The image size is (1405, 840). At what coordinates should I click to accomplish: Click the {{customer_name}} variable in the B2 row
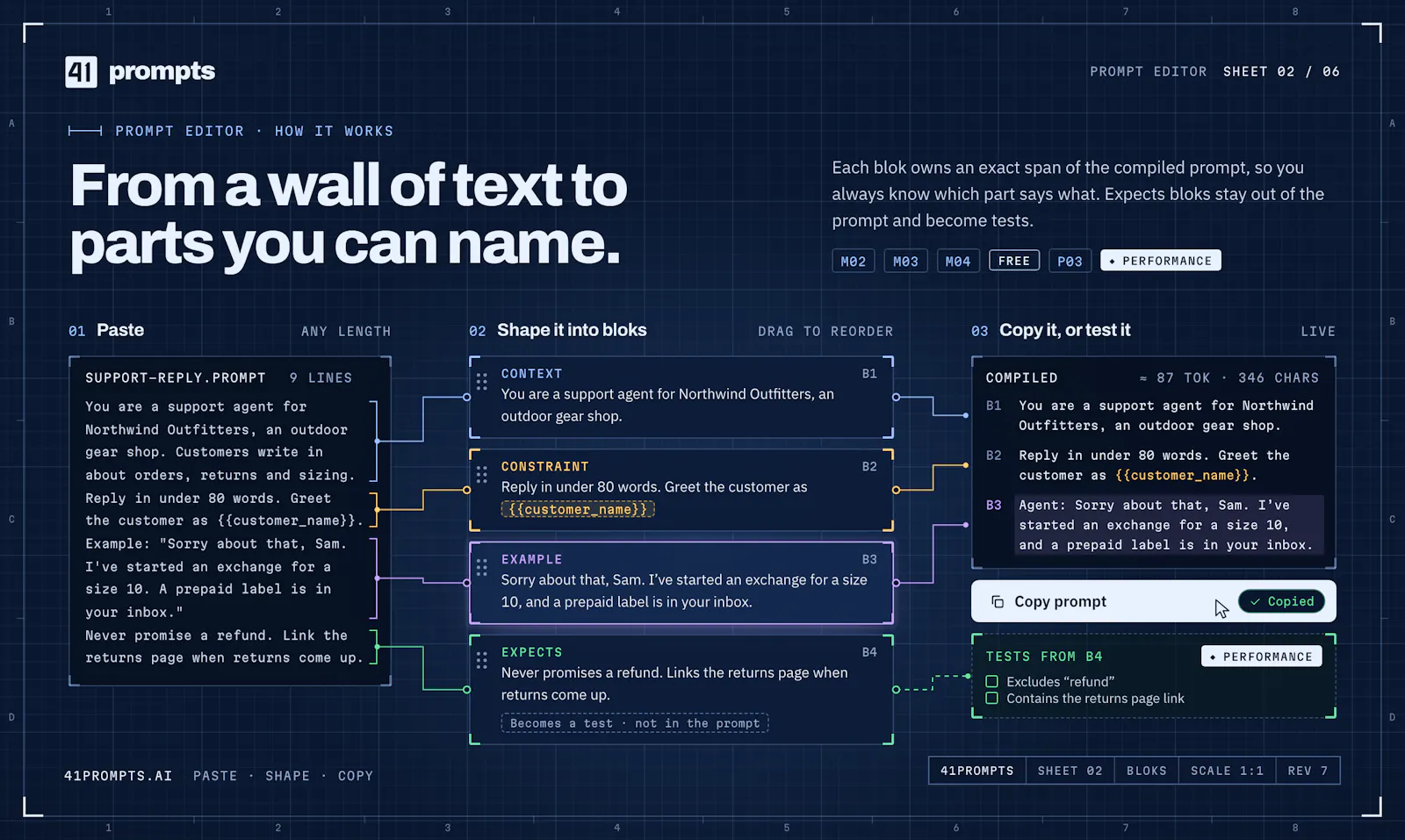1183,475
